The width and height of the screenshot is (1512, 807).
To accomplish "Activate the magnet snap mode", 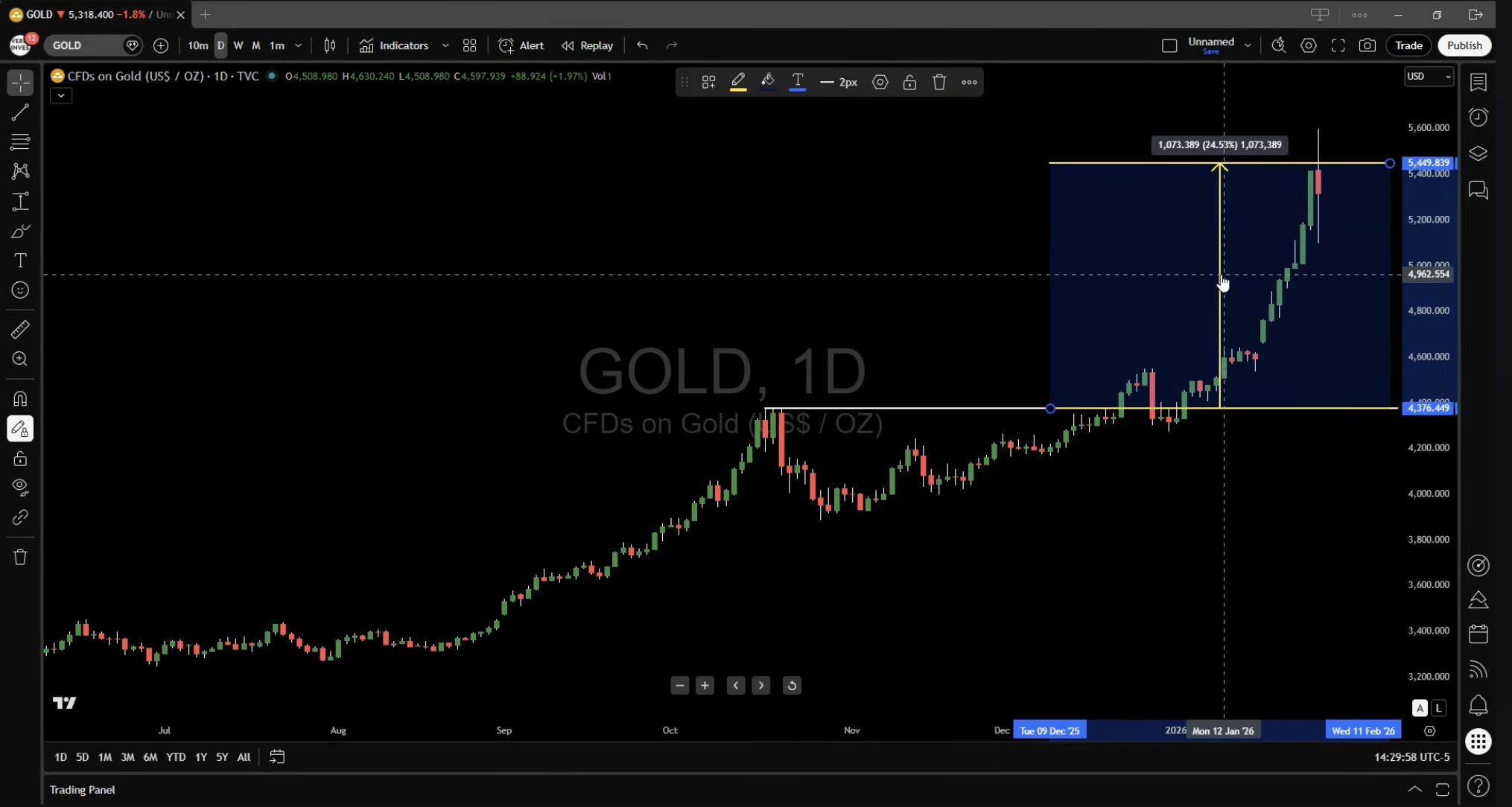I will (20, 399).
